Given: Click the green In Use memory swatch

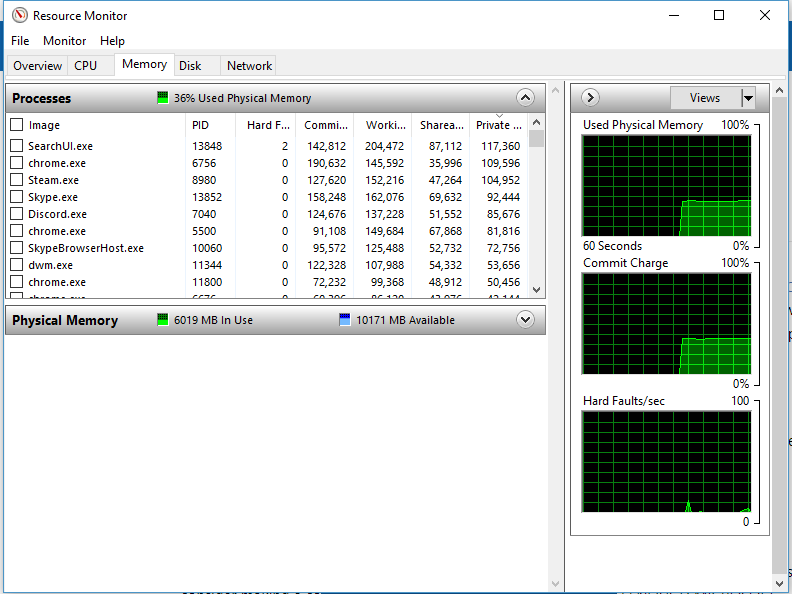Looking at the screenshot, I should [163, 320].
